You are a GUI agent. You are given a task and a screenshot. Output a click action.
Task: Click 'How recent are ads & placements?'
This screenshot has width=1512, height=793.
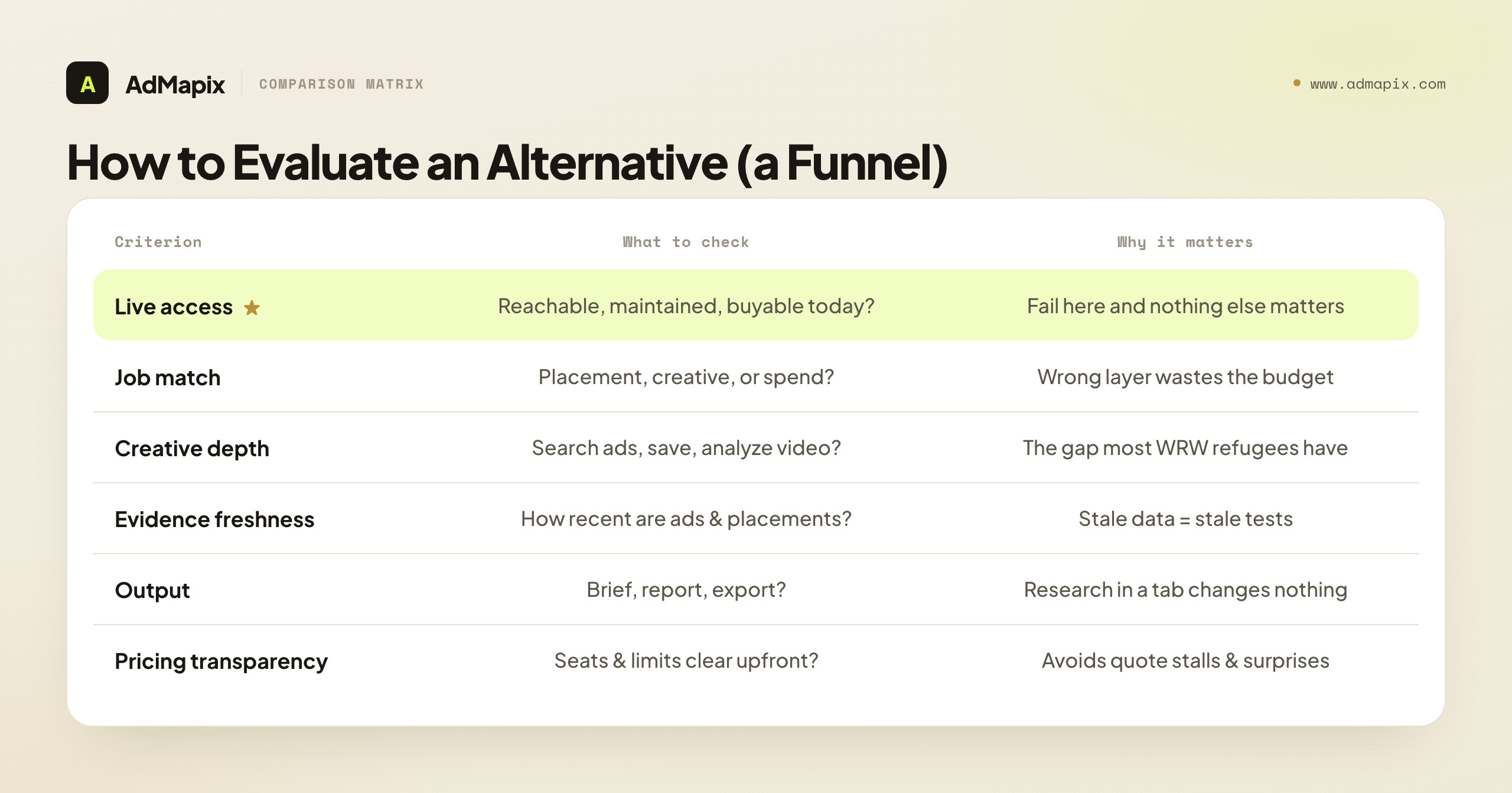686,519
